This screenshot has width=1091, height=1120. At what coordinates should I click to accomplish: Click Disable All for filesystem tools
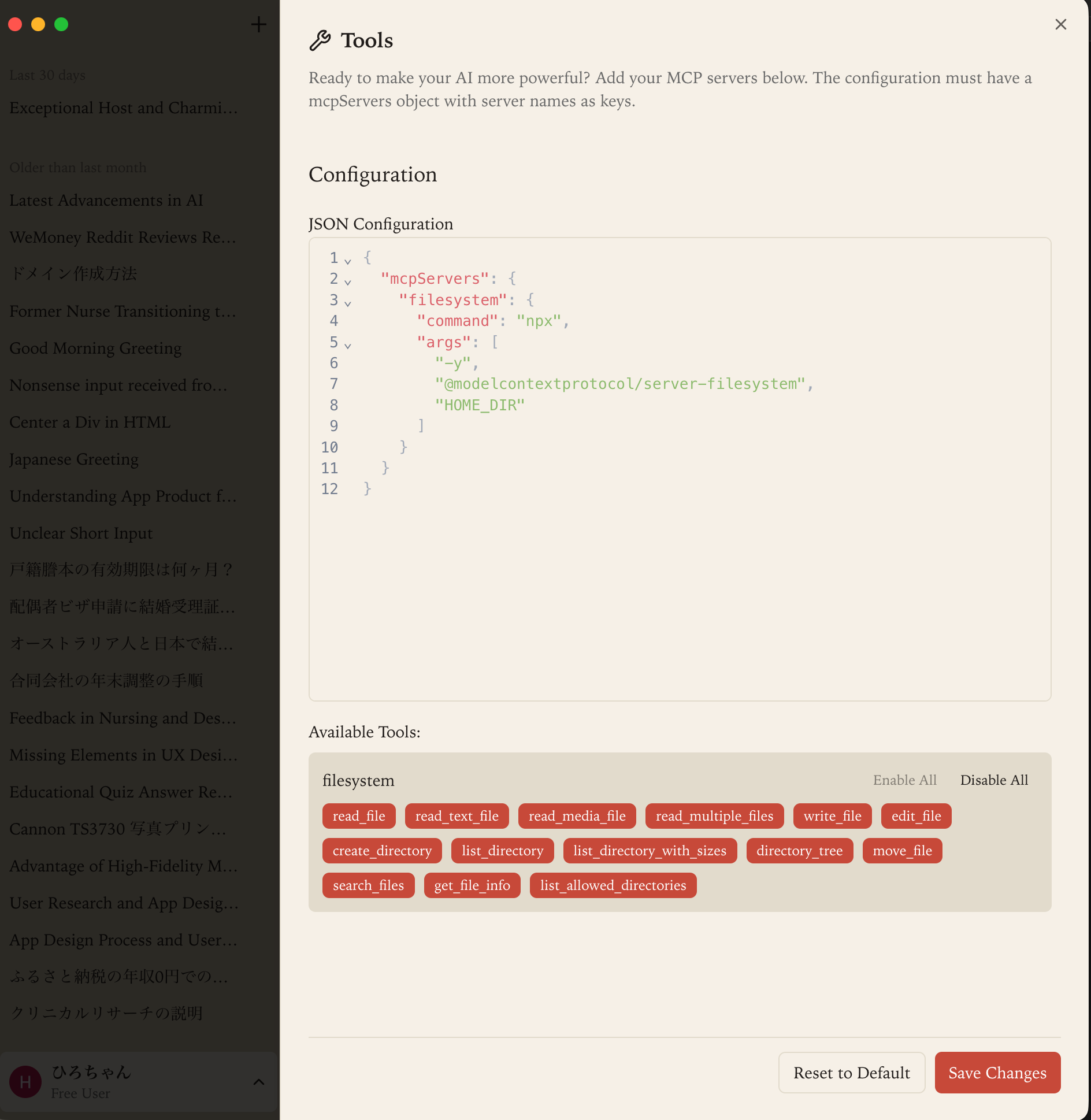pos(994,780)
